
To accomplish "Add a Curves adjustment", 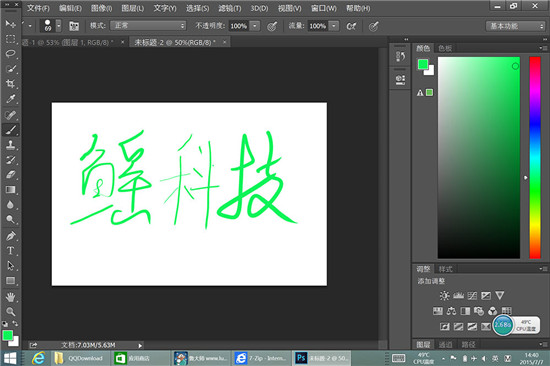I will (x=472, y=295).
